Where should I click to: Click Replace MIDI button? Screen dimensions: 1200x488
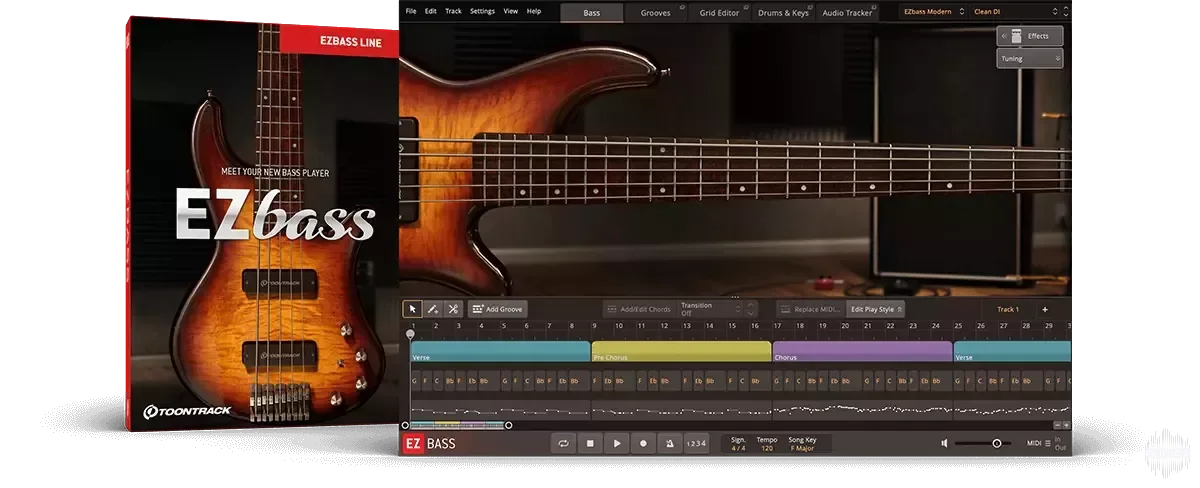coord(811,309)
